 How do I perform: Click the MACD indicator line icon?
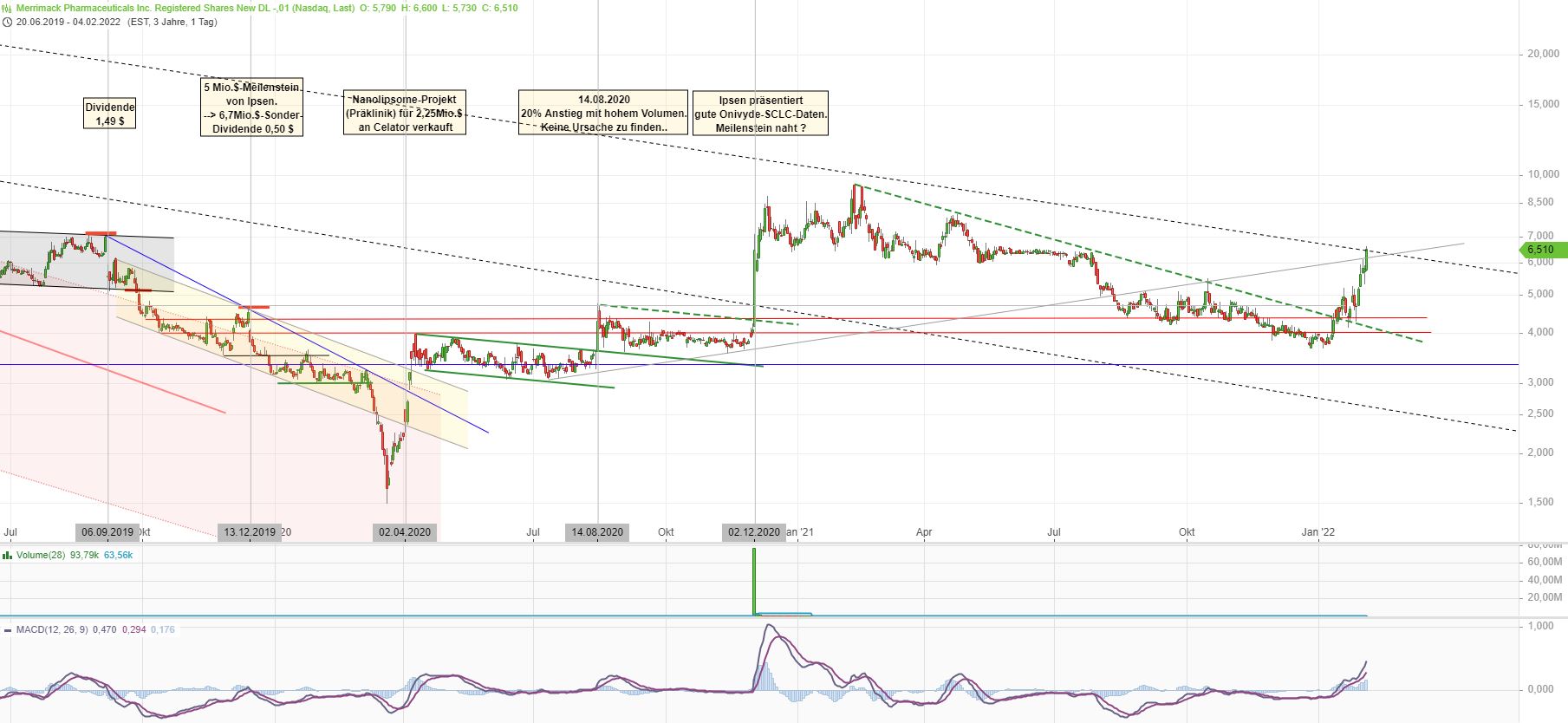click(x=7, y=629)
